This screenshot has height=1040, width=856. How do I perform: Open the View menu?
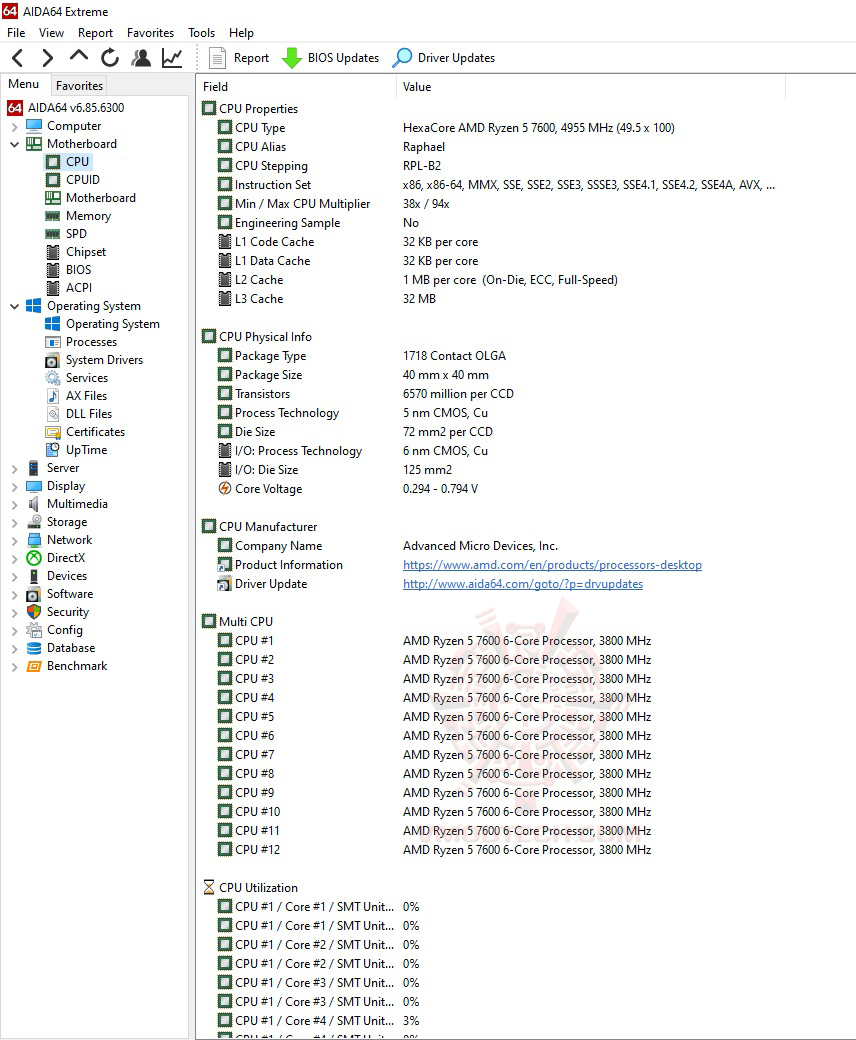click(x=51, y=32)
